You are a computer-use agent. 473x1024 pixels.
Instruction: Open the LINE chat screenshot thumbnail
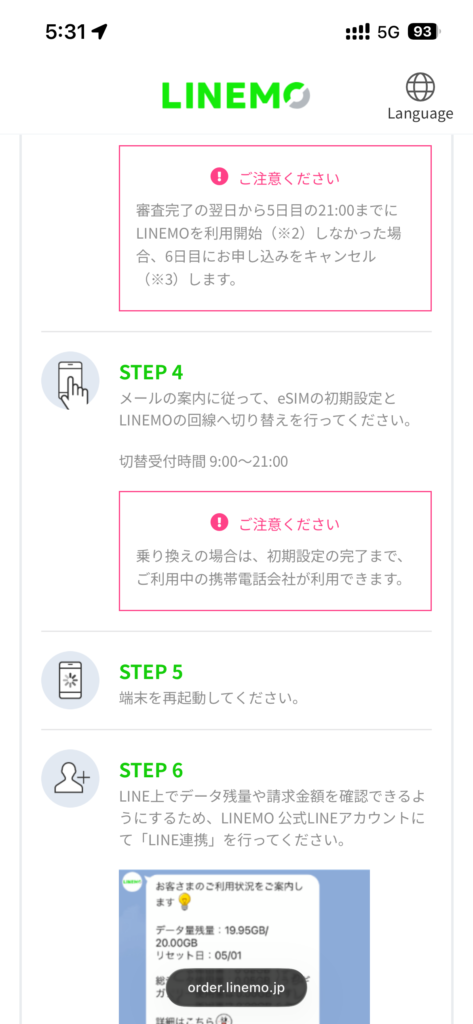tap(244, 946)
